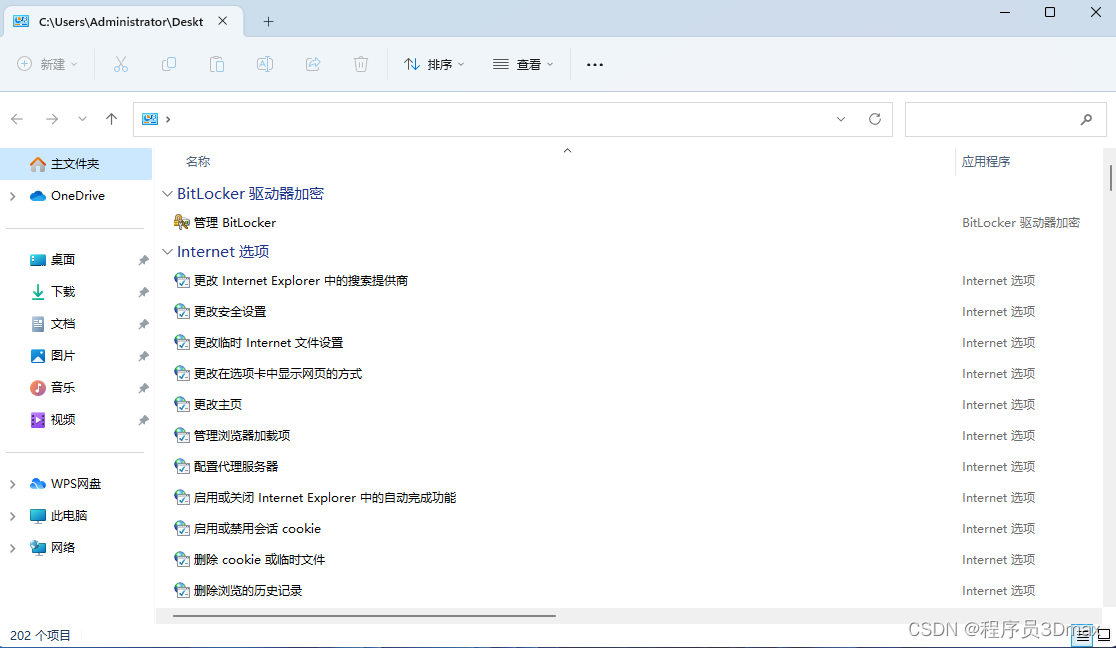Switch to details view icon in status bar
This screenshot has width=1116, height=648.
1083,634
